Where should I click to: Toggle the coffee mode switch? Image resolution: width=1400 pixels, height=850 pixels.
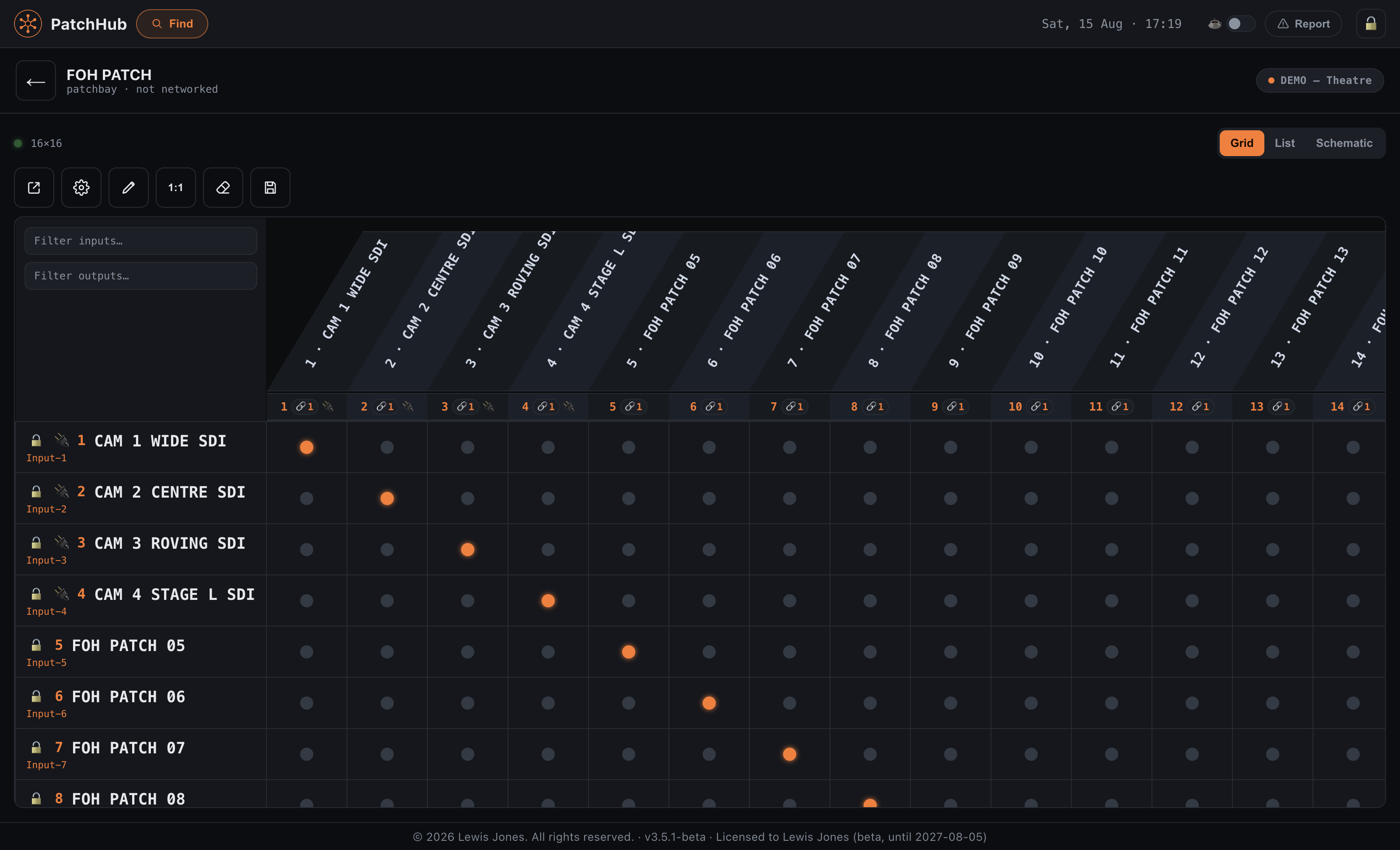pos(1240,24)
